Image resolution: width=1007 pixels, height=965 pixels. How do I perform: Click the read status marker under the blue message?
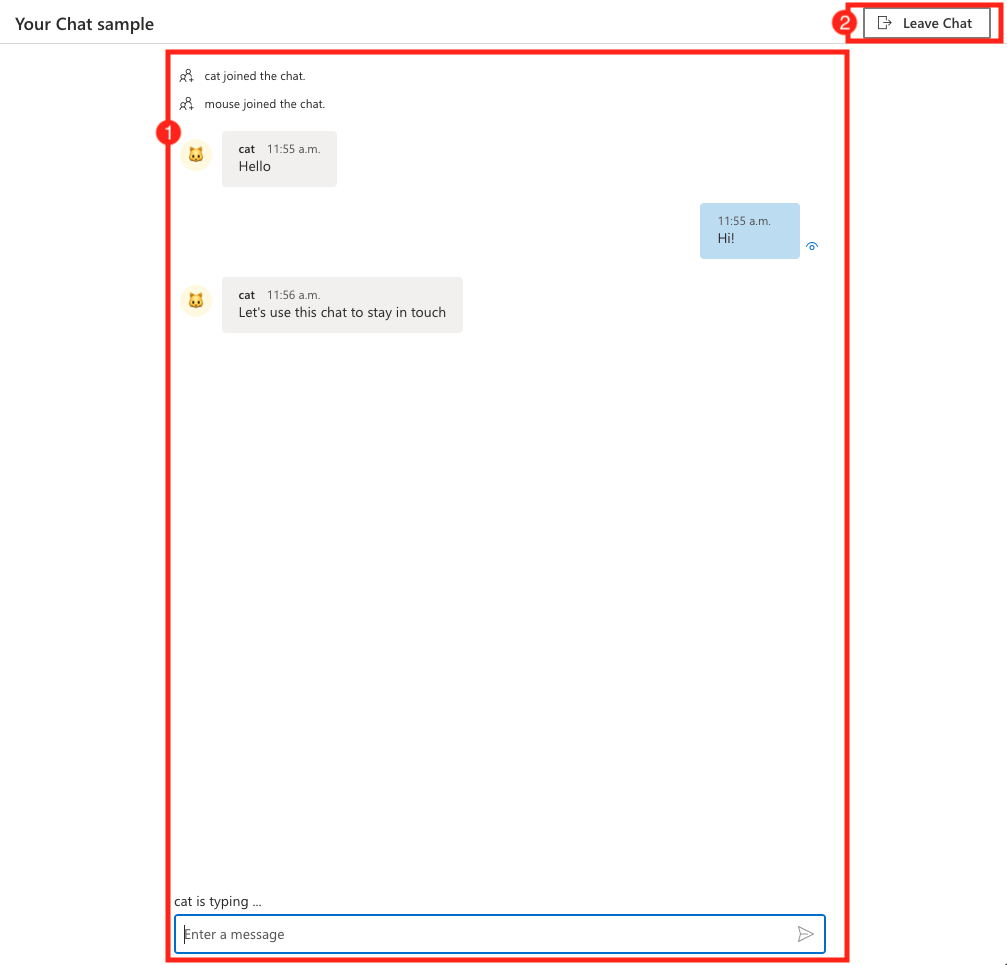(811, 245)
